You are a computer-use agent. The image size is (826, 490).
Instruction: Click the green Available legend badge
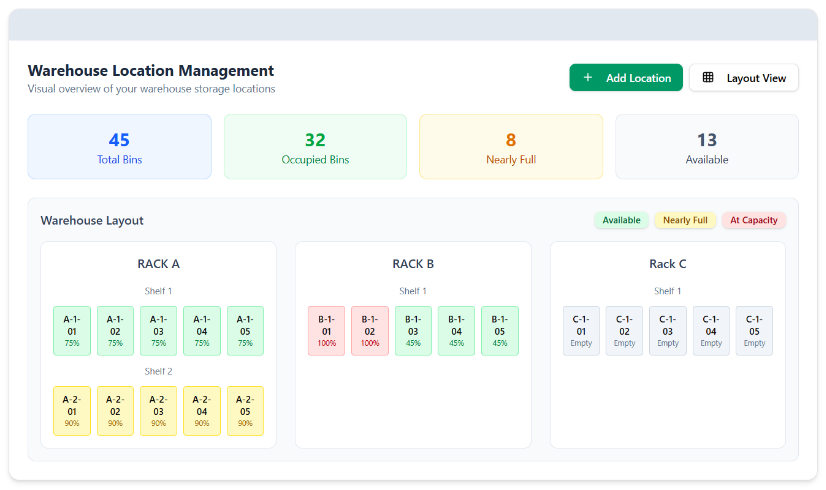621,220
